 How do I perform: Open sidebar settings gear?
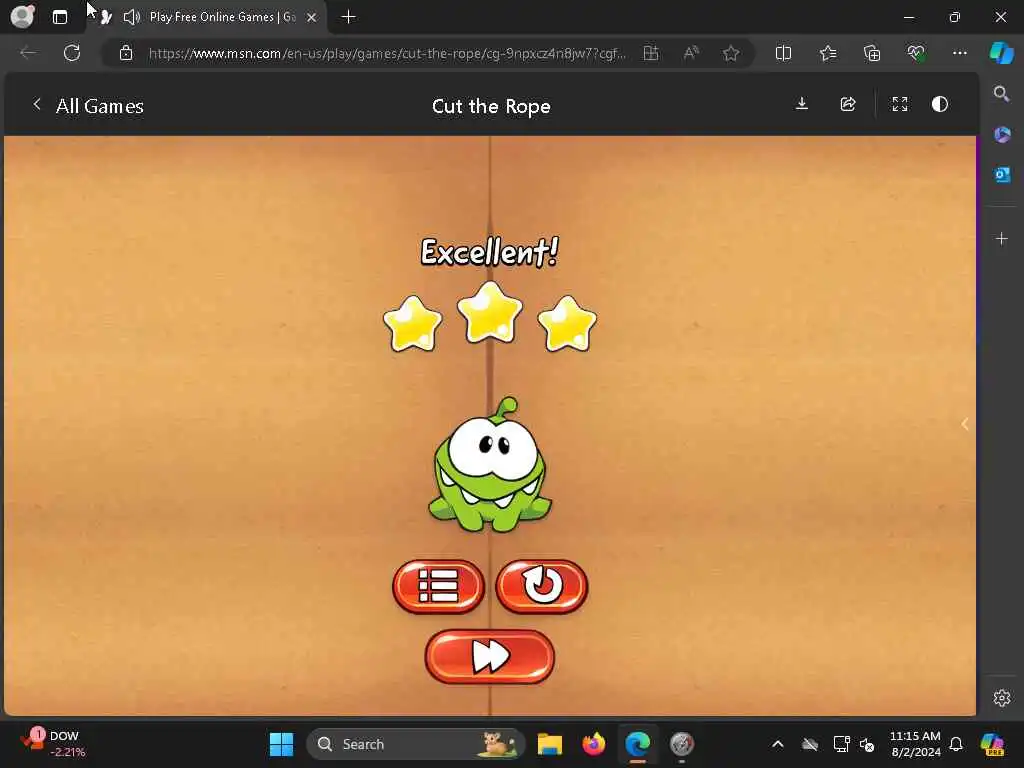pyautogui.click(x=1002, y=698)
